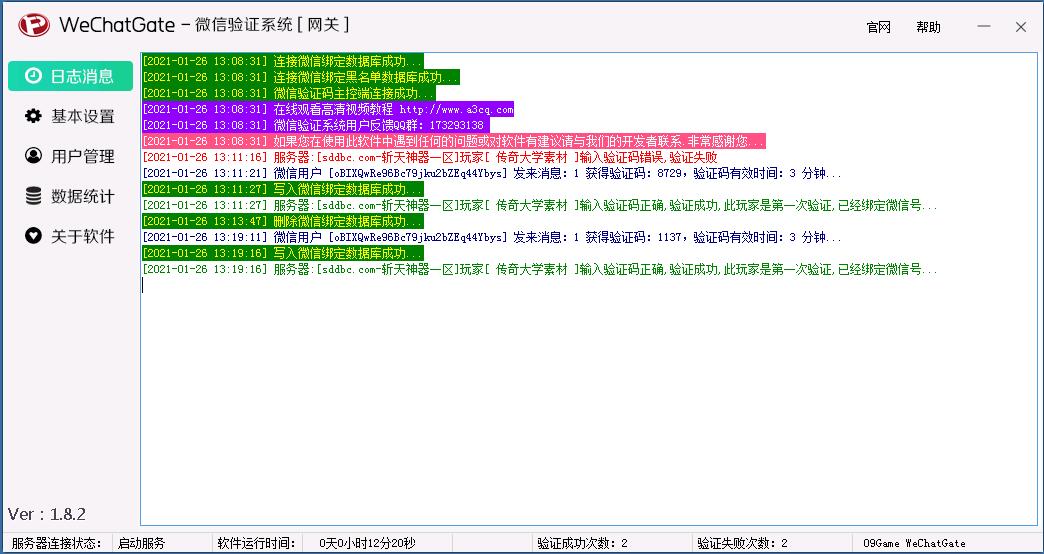Image resolution: width=1044 pixels, height=554 pixels.
Task: Click the pink developer contact notice line
Action: coord(453,141)
